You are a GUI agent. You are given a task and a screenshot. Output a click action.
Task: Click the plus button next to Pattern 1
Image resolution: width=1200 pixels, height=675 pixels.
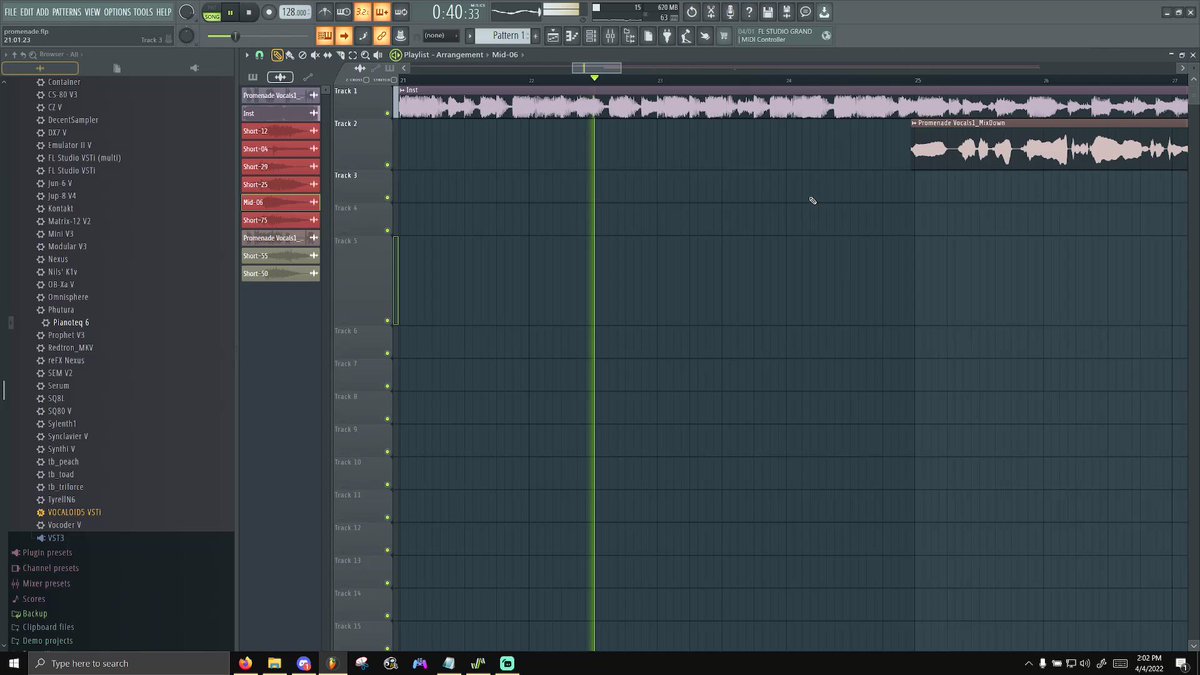point(535,36)
